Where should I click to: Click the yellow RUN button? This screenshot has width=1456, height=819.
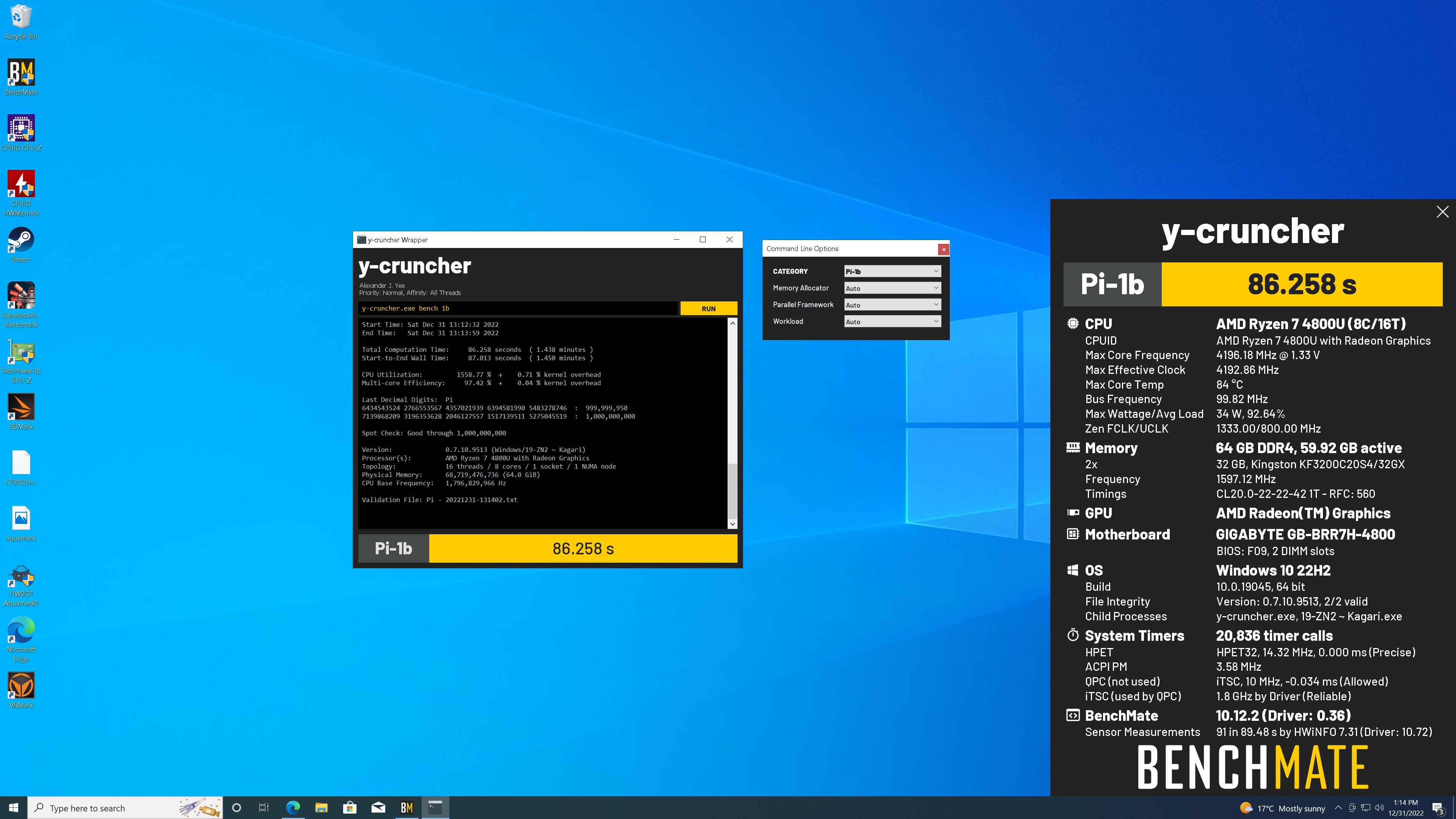click(x=709, y=309)
